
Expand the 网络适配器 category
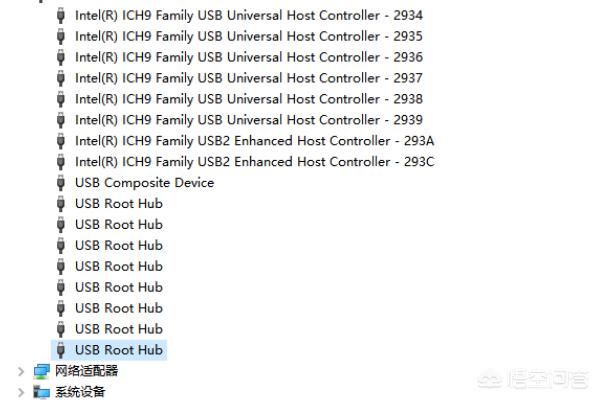coord(21,371)
